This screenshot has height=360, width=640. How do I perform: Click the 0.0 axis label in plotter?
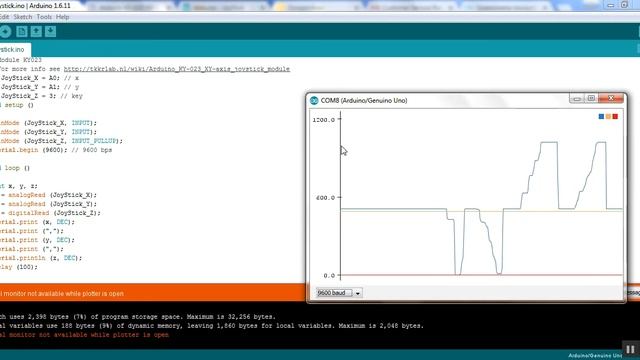[x=329, y=276]
